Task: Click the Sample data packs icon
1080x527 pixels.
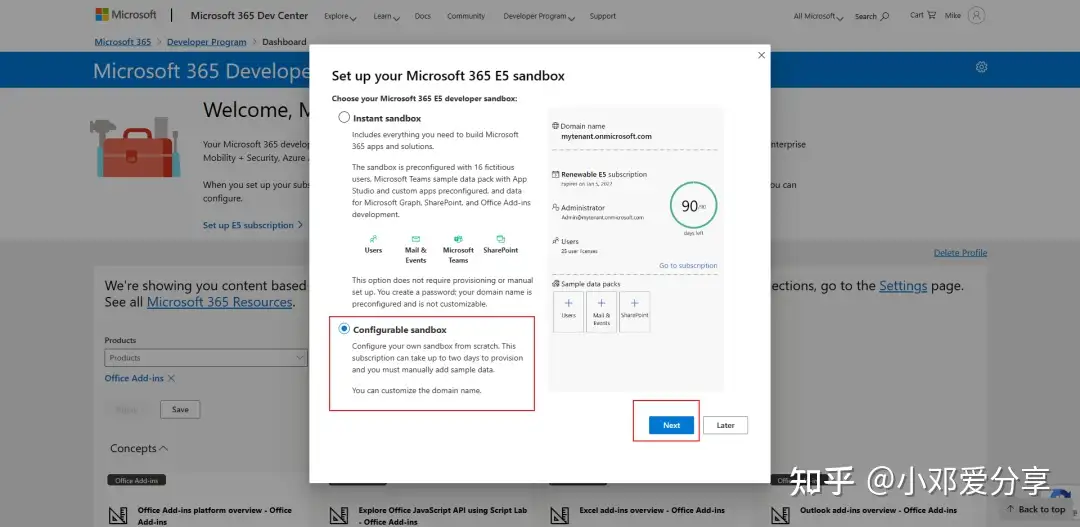Action: [555, 283]
